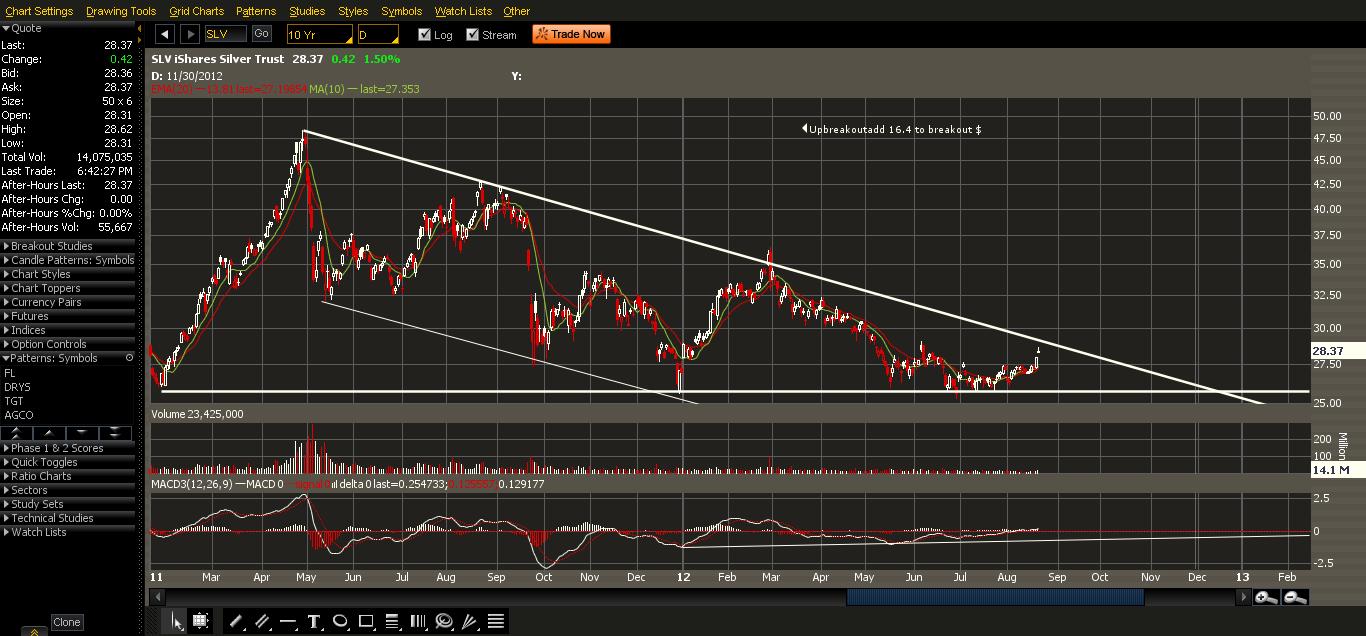Viewport: 1366px width, 636px height.
Task: Jump to bottom of symbols list
Action: (x=116, y=433)
